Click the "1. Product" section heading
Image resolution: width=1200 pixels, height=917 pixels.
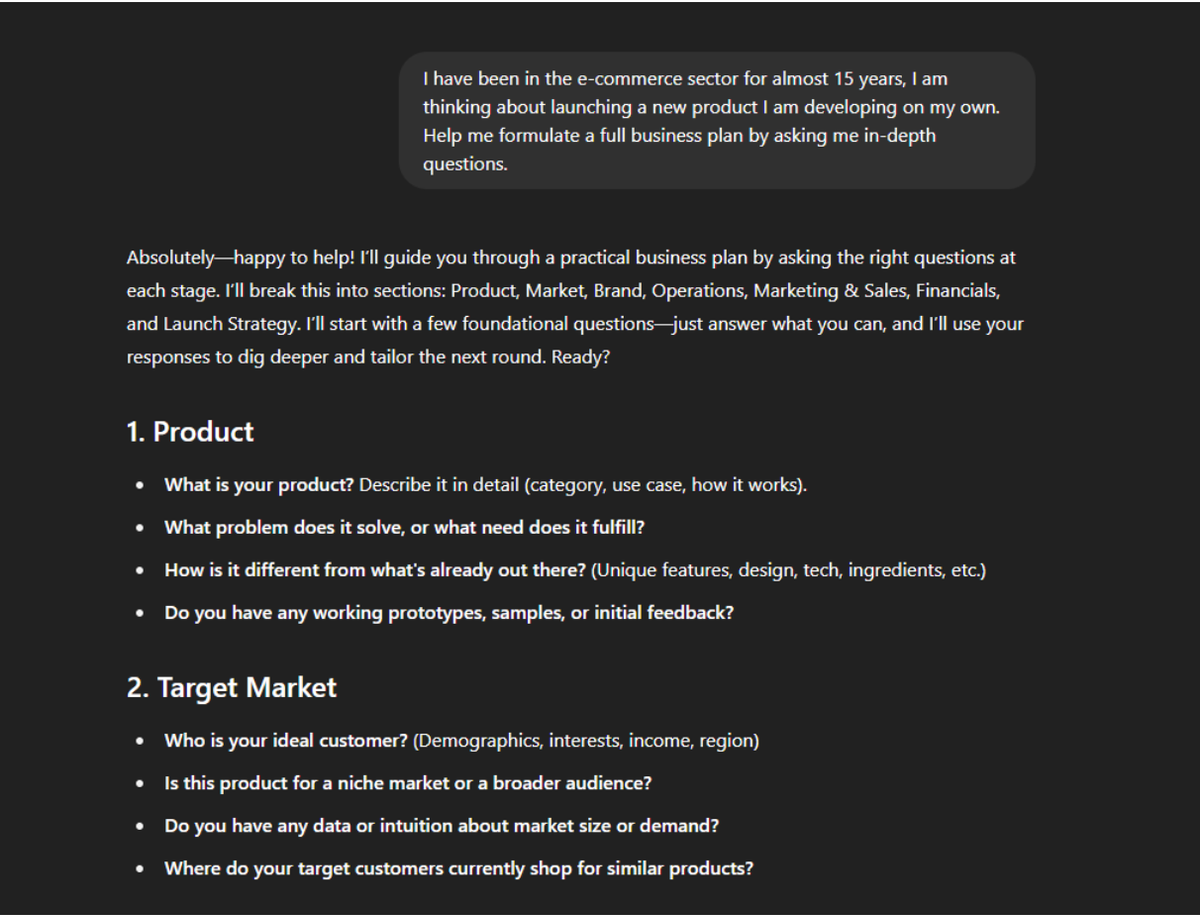(190, 432)
